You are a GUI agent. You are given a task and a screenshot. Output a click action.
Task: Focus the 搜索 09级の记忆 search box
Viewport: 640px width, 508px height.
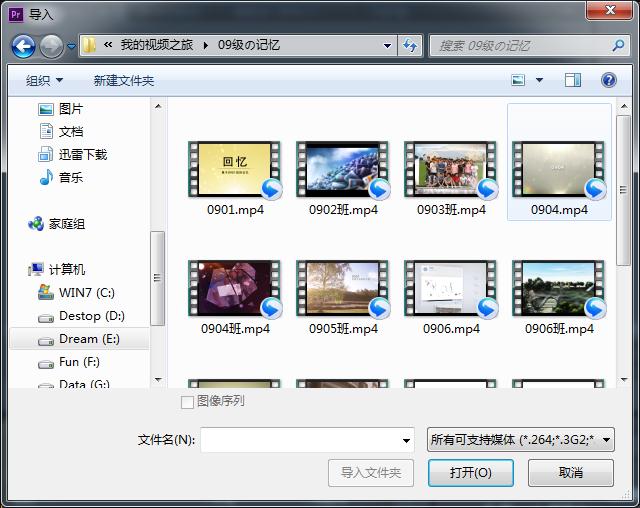pyautogui.click(x=529, y=45)
